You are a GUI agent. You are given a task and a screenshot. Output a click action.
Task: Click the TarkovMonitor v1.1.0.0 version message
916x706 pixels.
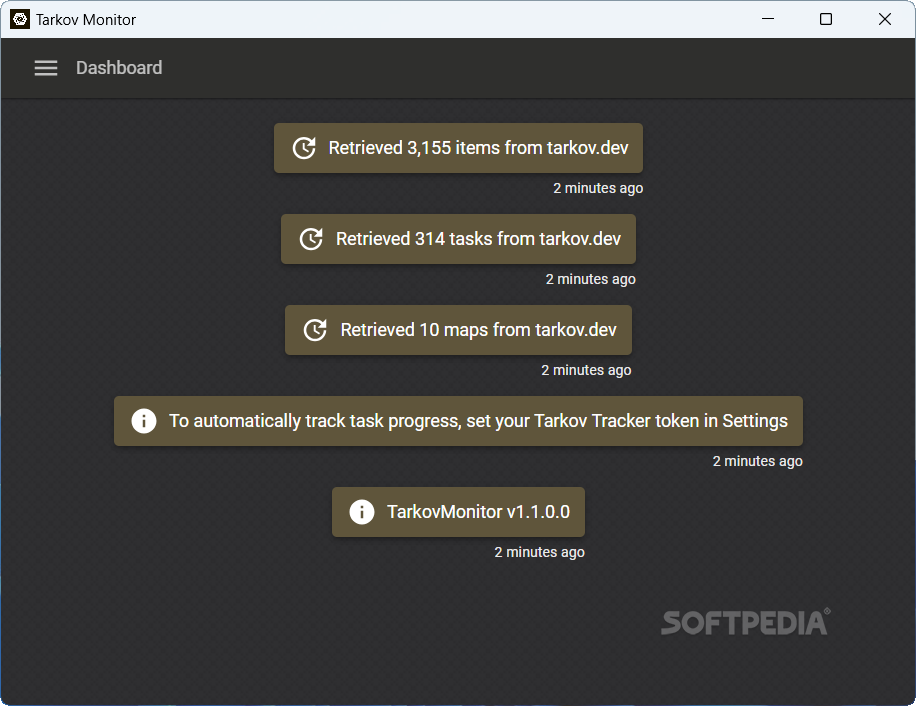[459, 512]
